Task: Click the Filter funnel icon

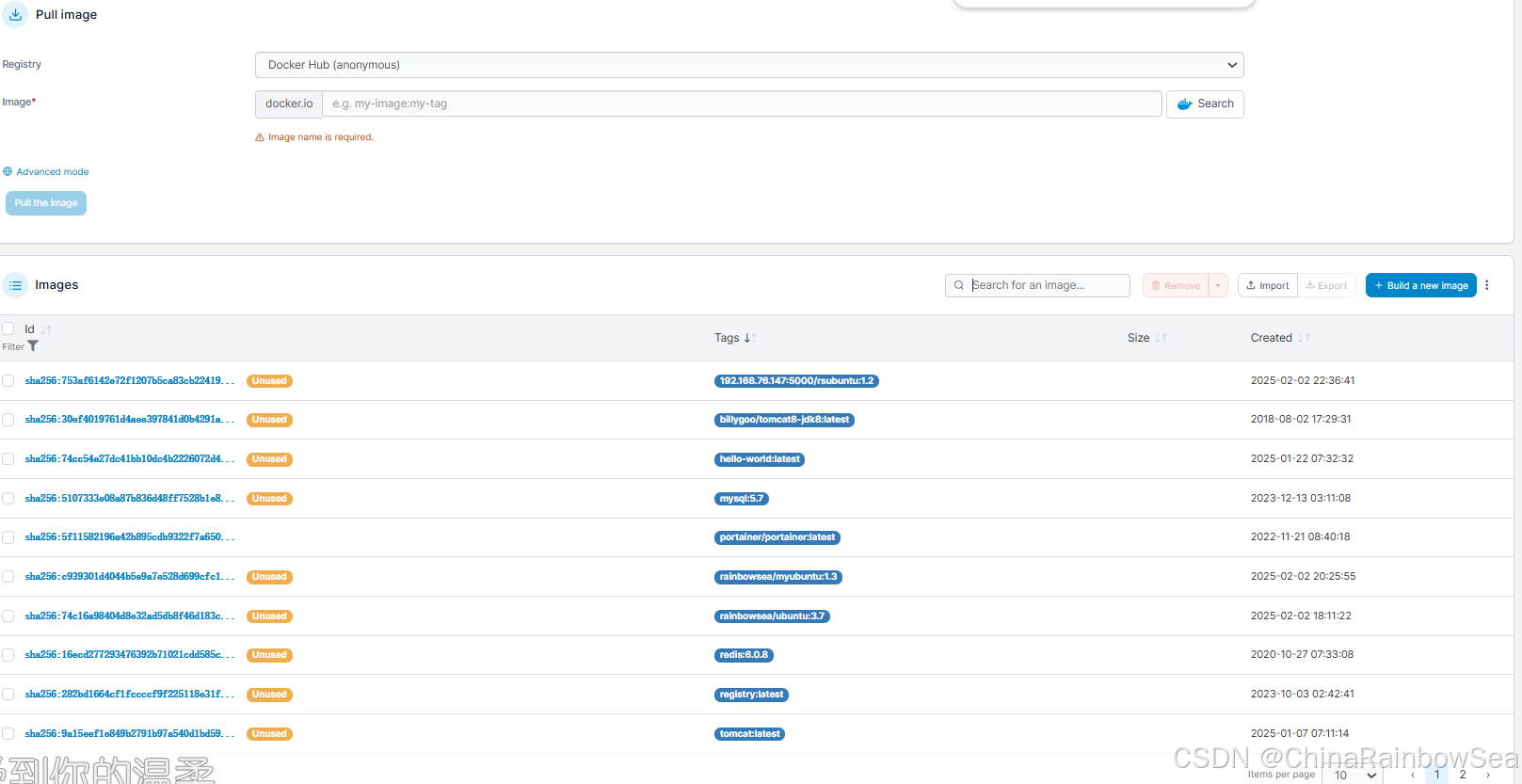Action: [33, 346]
